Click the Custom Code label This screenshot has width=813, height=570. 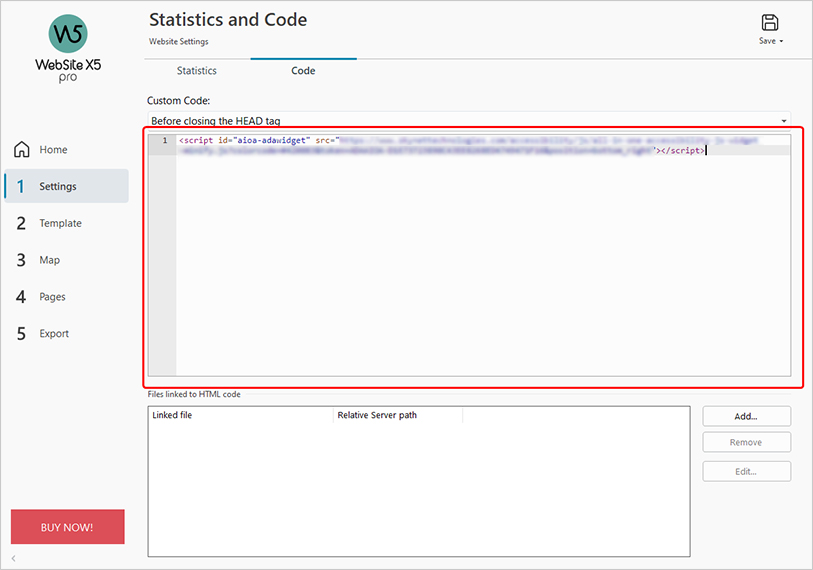coord(178,101)
